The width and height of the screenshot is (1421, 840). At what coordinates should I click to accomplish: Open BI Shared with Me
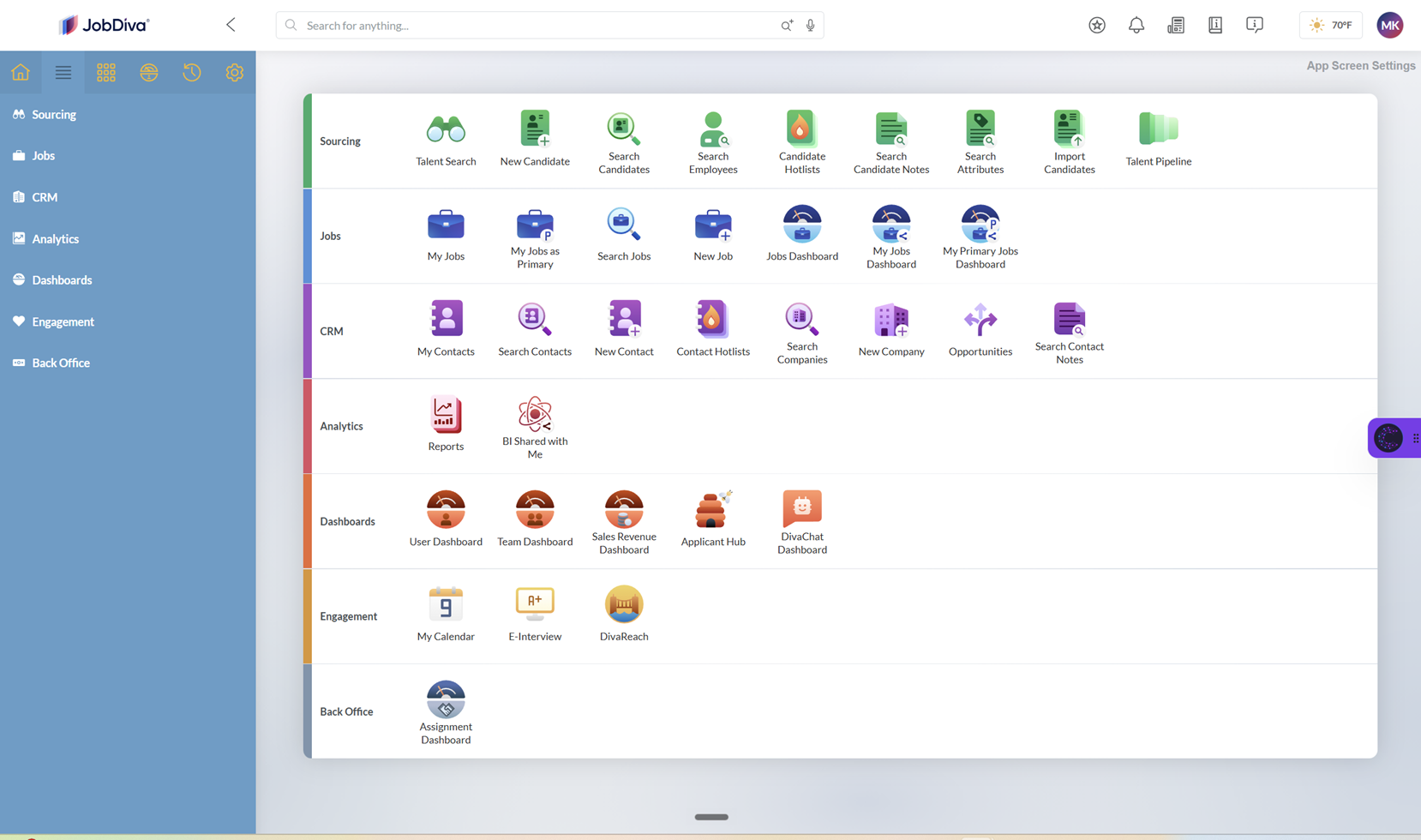tap(535, 428)
